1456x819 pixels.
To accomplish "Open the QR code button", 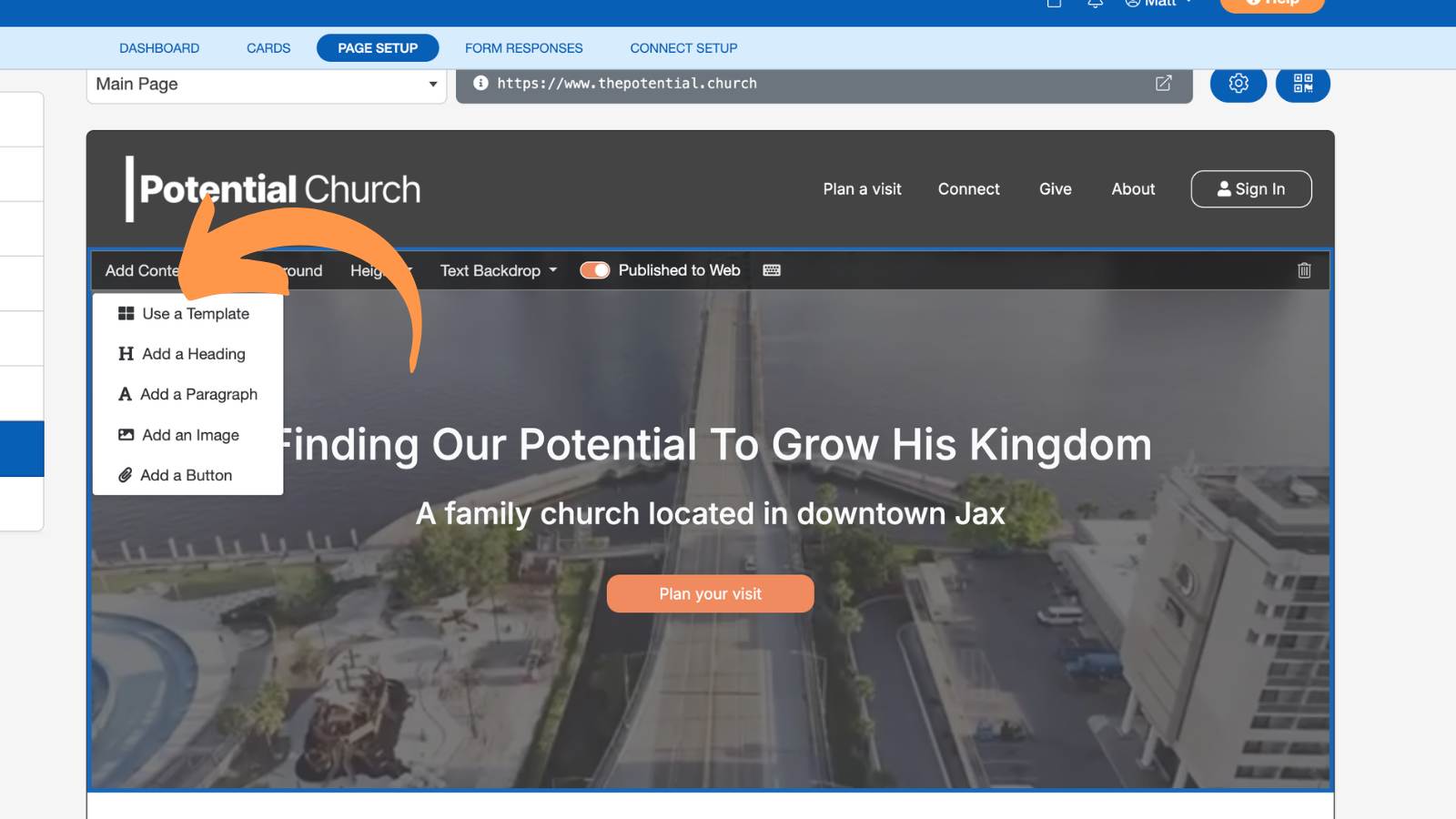I will 1302,84.
